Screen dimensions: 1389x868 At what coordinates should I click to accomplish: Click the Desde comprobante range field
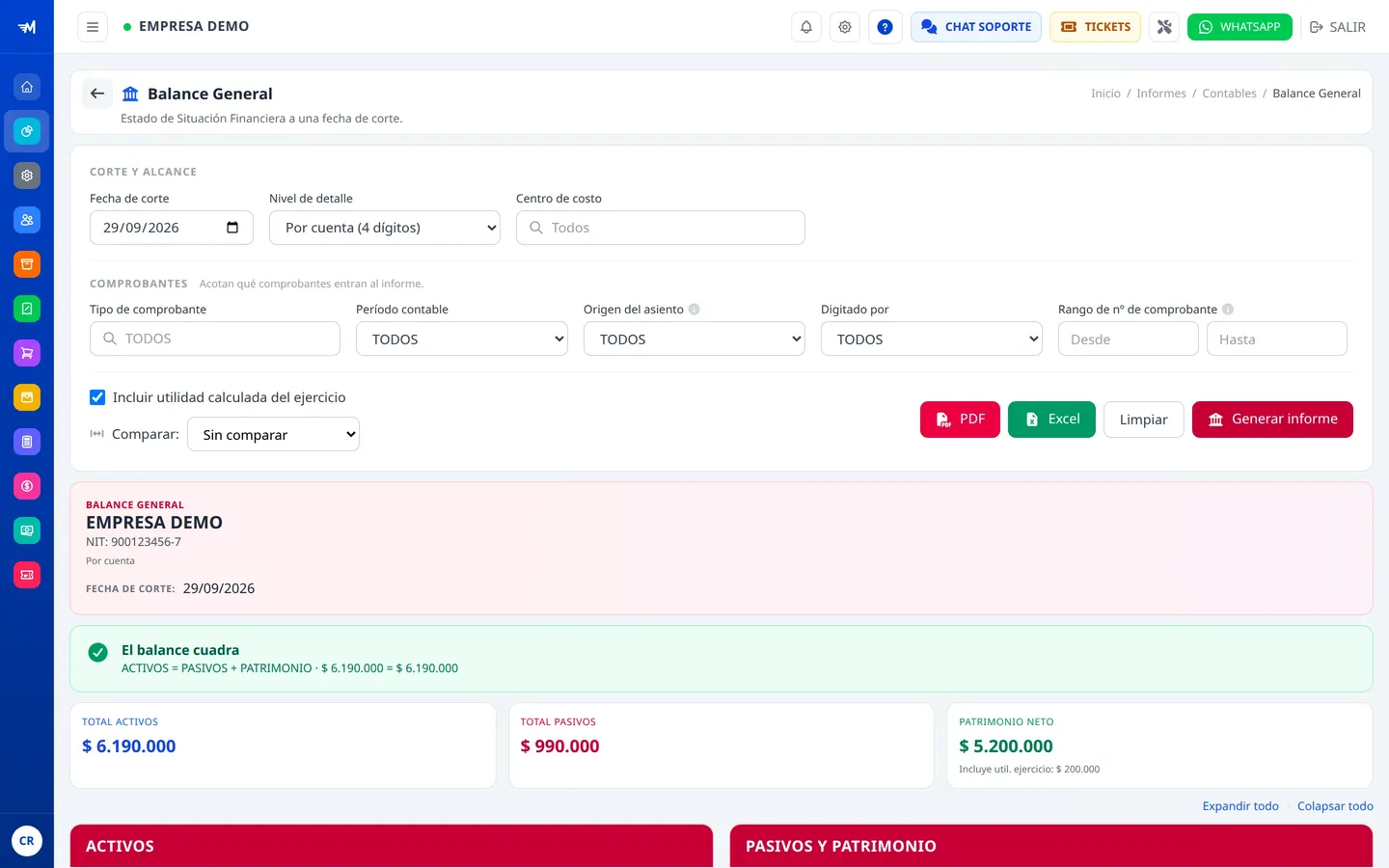[1129, 339]
